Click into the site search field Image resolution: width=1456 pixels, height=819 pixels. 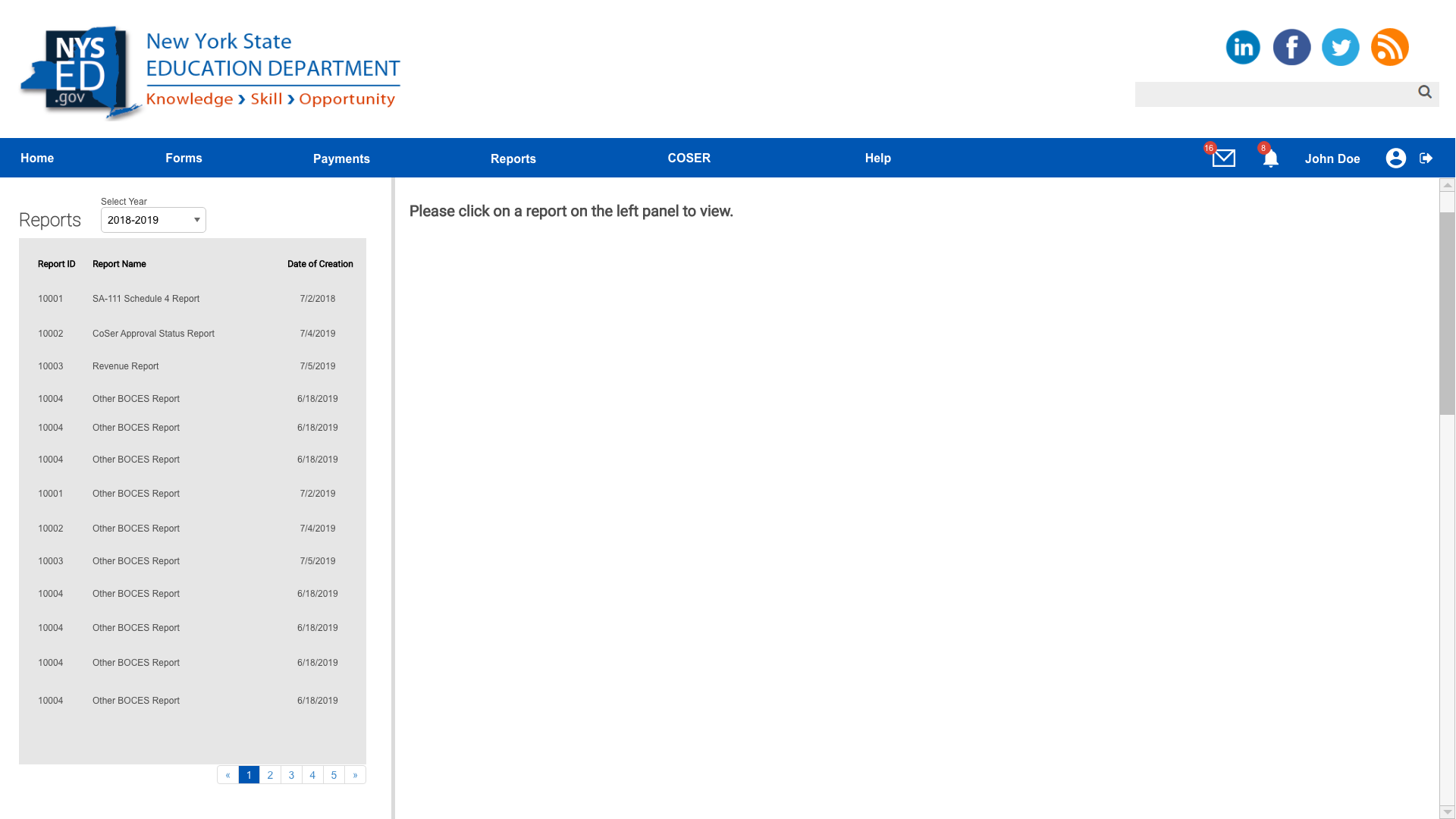pos(1274,94)
